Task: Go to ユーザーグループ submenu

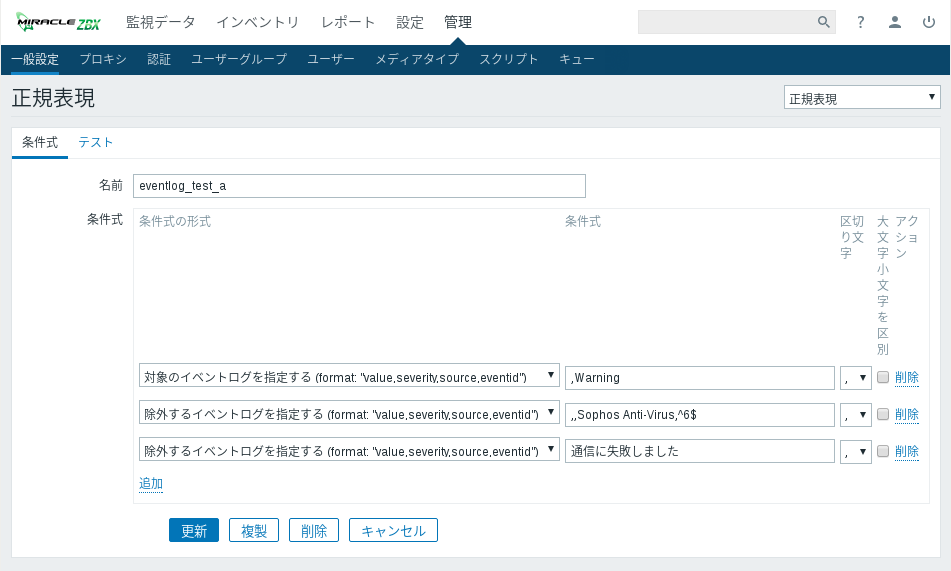Action: point(239,59)
